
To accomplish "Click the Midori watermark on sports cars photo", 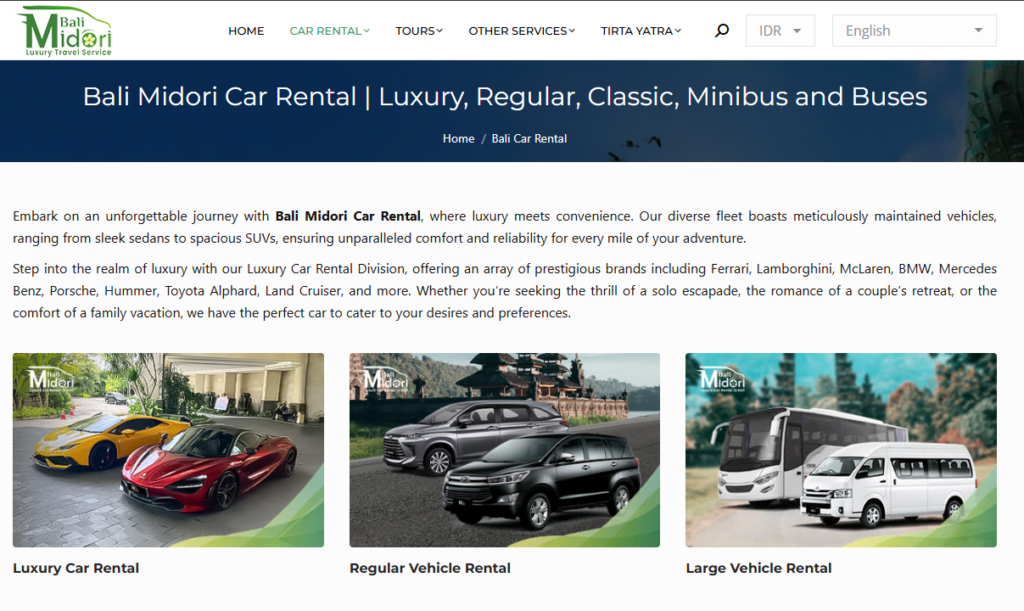I will tap(50, 379).
